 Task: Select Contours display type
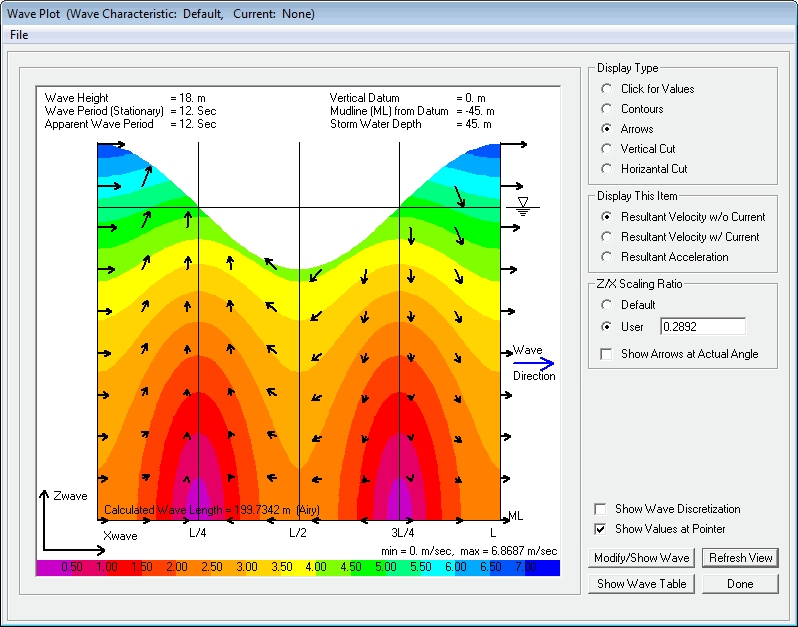[x=606, y=109]
